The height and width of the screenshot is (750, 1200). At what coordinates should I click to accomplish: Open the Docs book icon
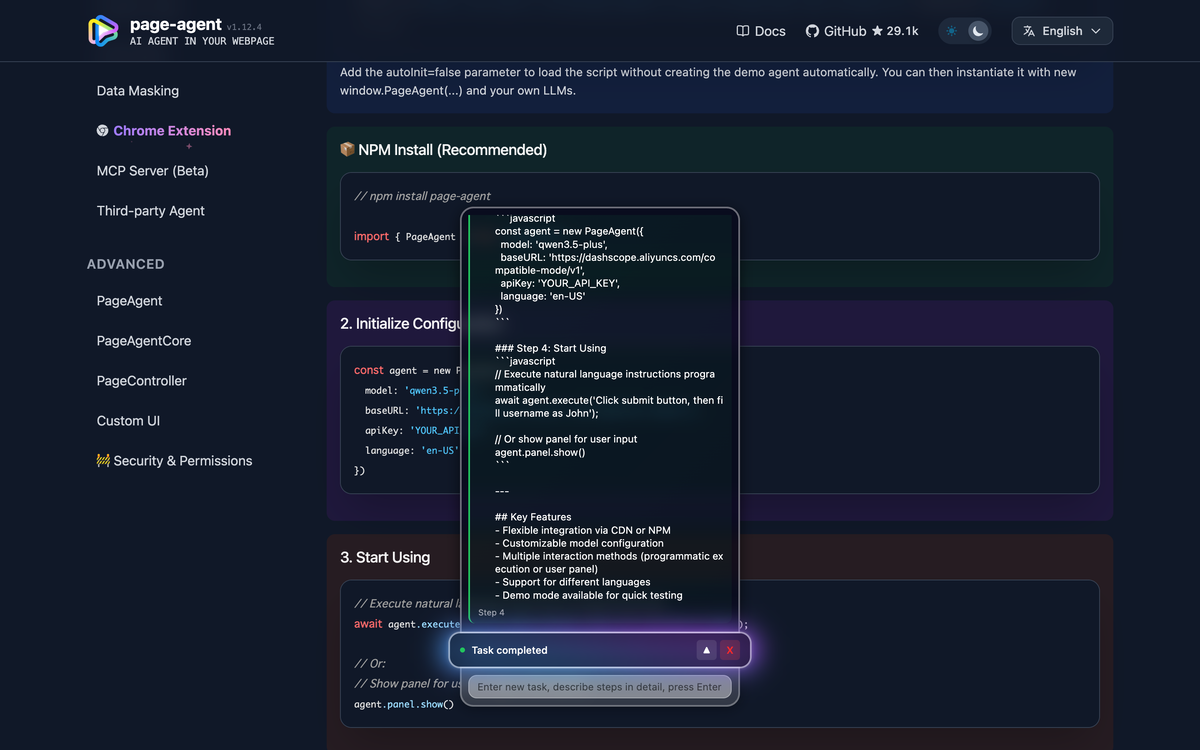[743, 31]
